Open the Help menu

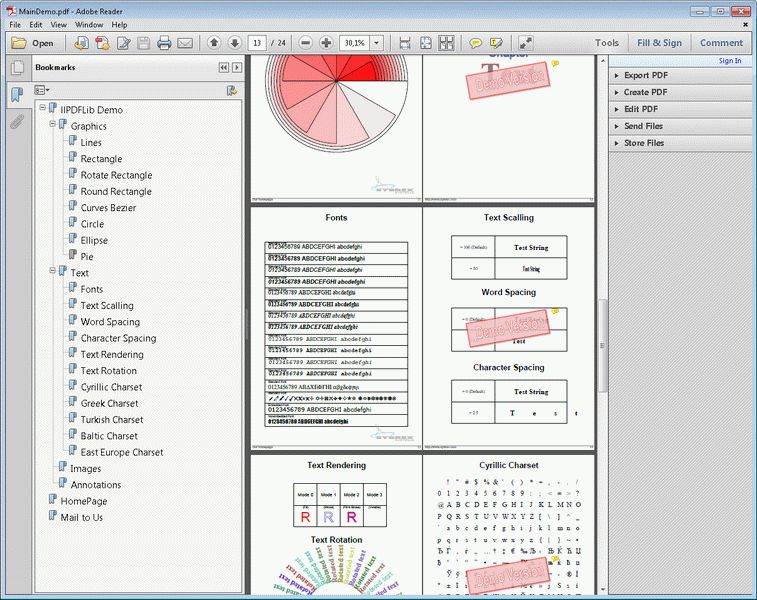point(119,25)
